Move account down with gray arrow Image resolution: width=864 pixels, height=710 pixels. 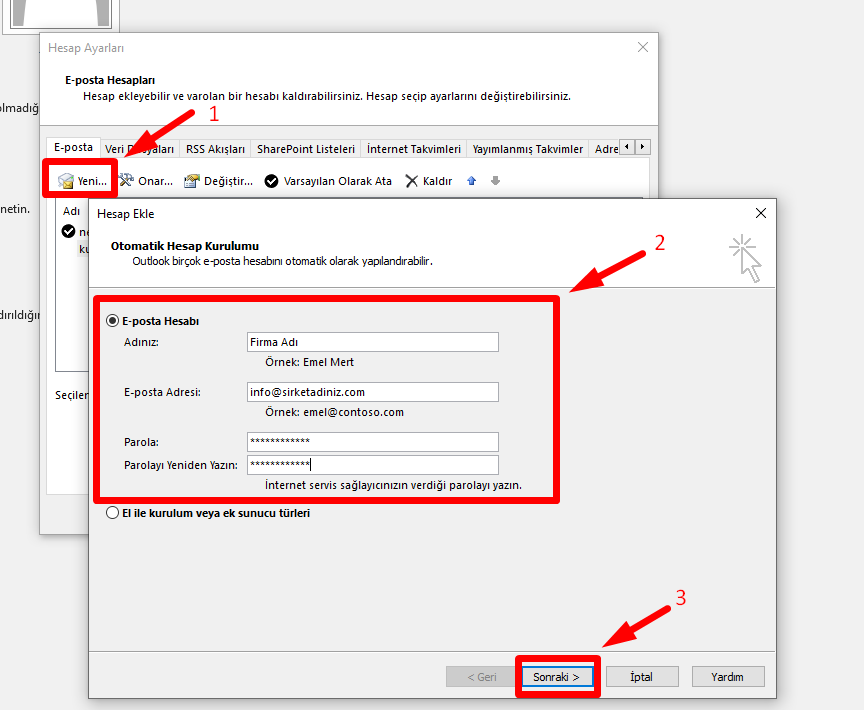point(495,181)
